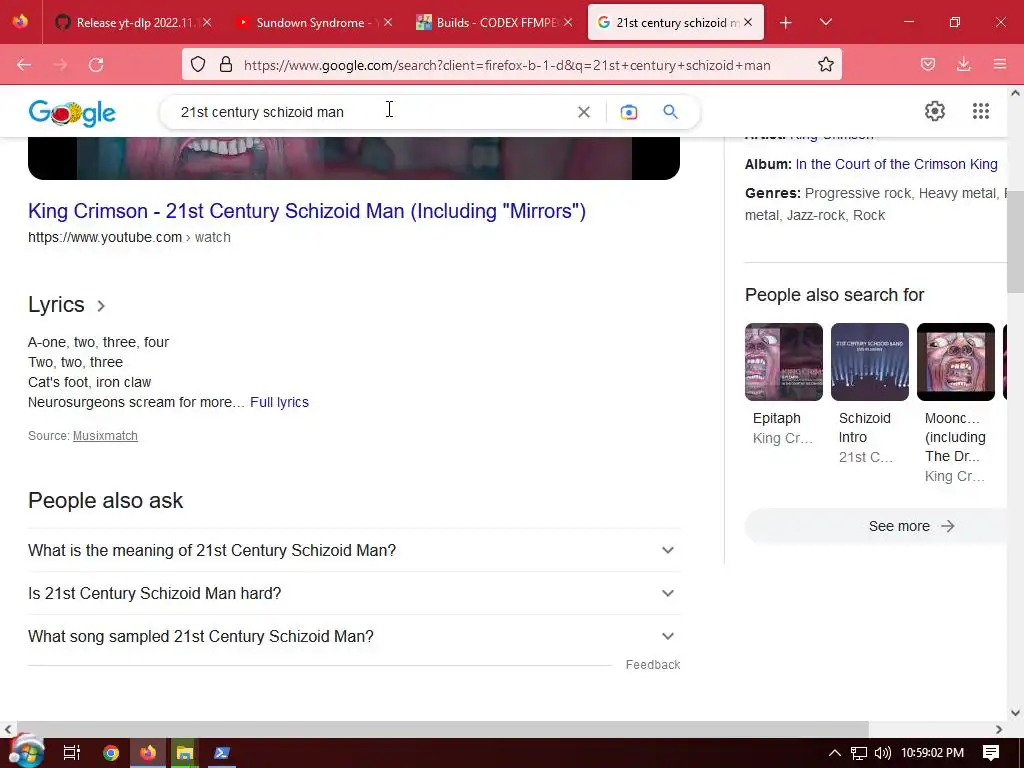Open the Google apps grid
The image size is (1024, 768).
(980, 111)
